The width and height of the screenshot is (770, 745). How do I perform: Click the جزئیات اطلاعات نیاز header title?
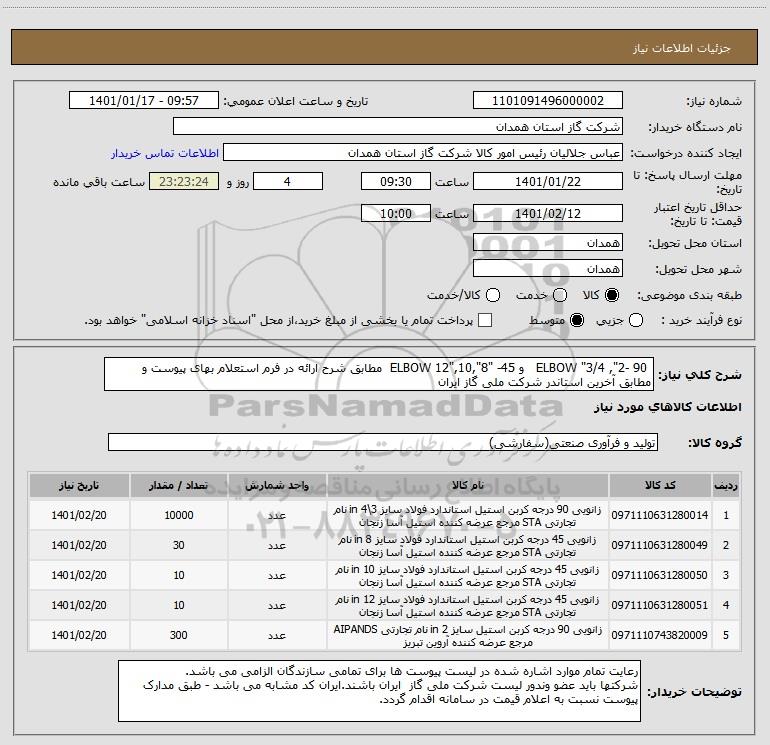[x=682, y=48]
